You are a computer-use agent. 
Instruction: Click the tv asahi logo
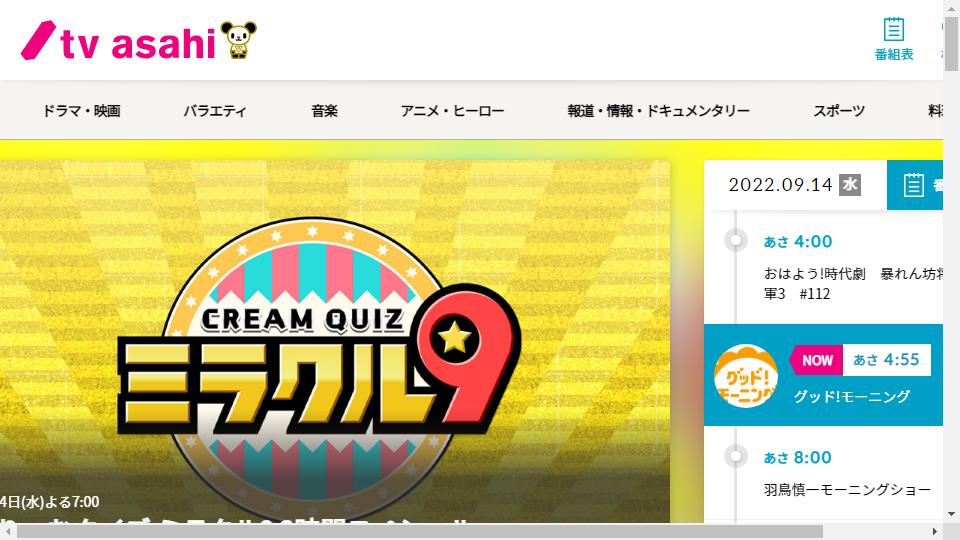pos(119,41)
